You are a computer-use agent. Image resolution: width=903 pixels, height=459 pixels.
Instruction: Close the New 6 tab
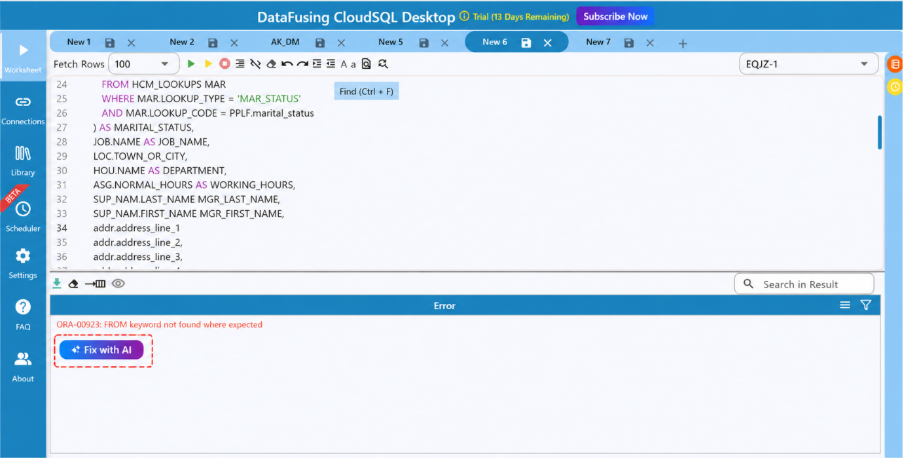(x=548, y=43)
